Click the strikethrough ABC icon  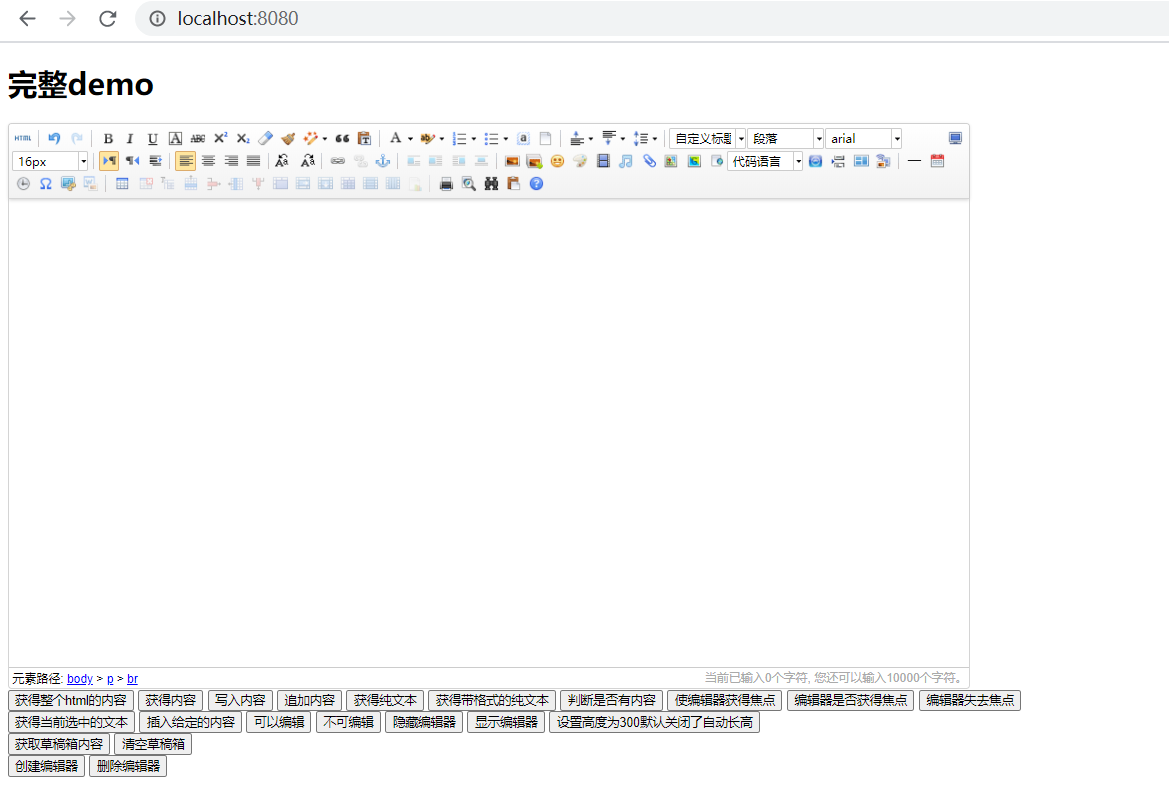tap(198, 139)
